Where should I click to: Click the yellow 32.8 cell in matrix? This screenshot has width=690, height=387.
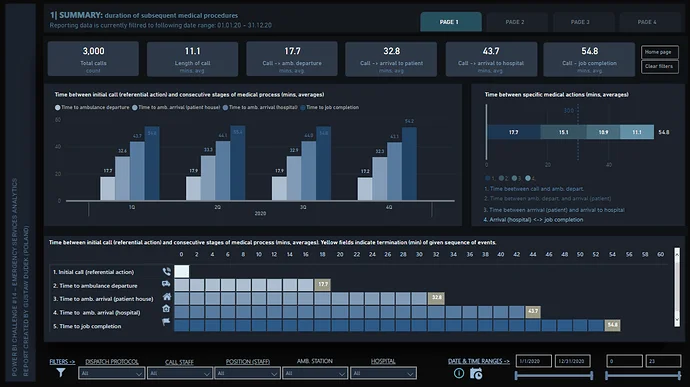click(x=437, y=298)
